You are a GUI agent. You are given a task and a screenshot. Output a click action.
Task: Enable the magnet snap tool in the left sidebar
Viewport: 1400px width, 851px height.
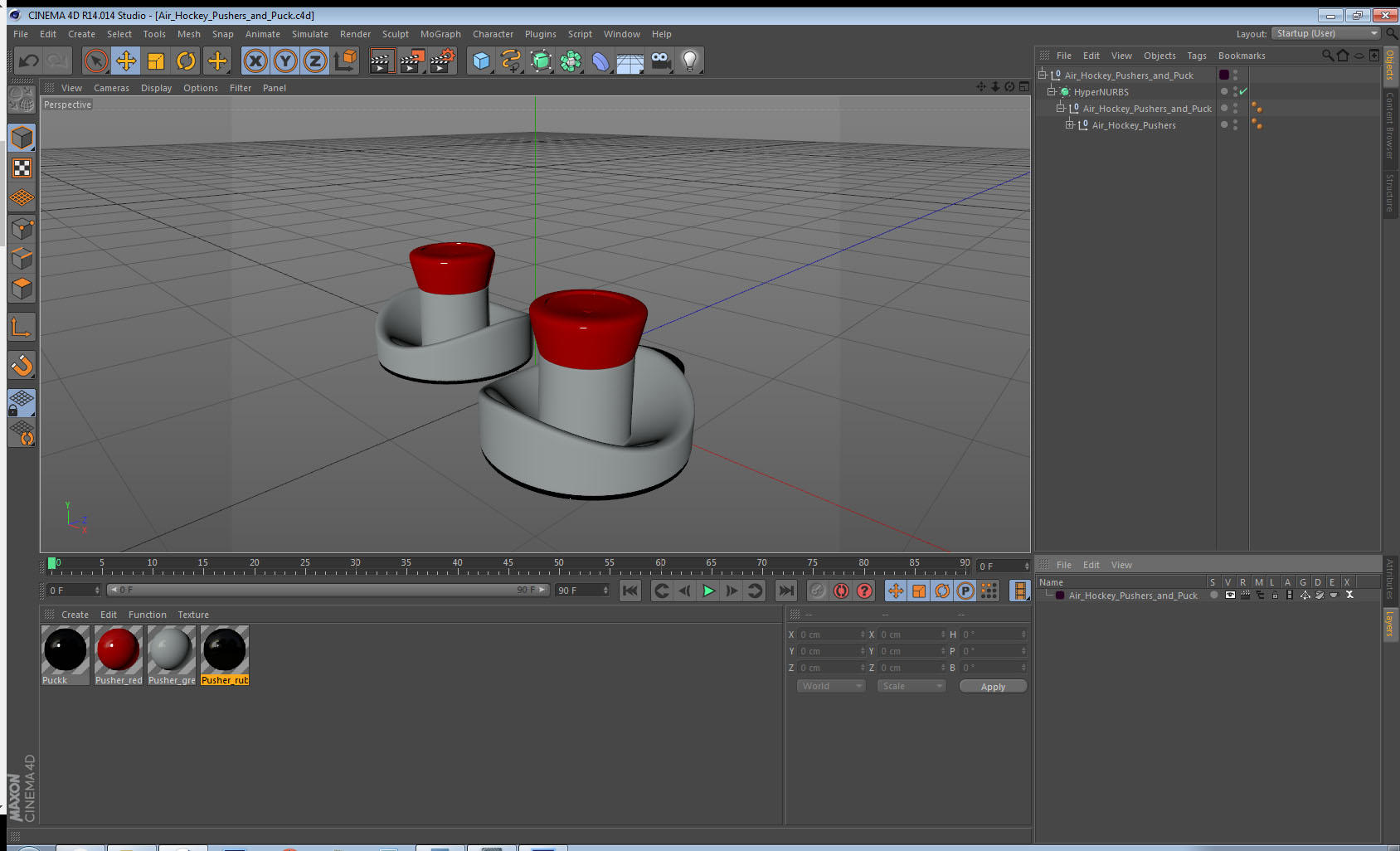coord(22,365)
